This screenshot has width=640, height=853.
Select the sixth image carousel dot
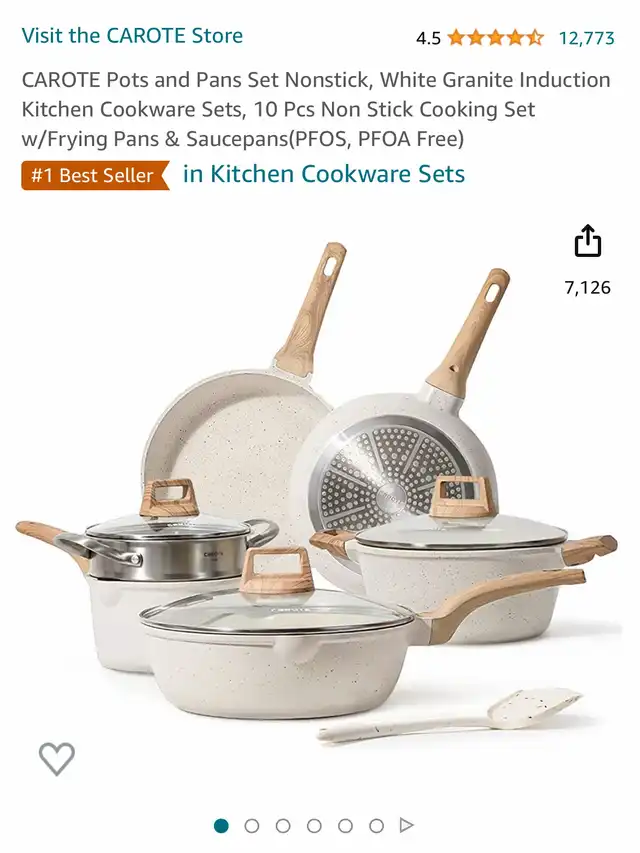pyautogui.click(x=376, y=826)
